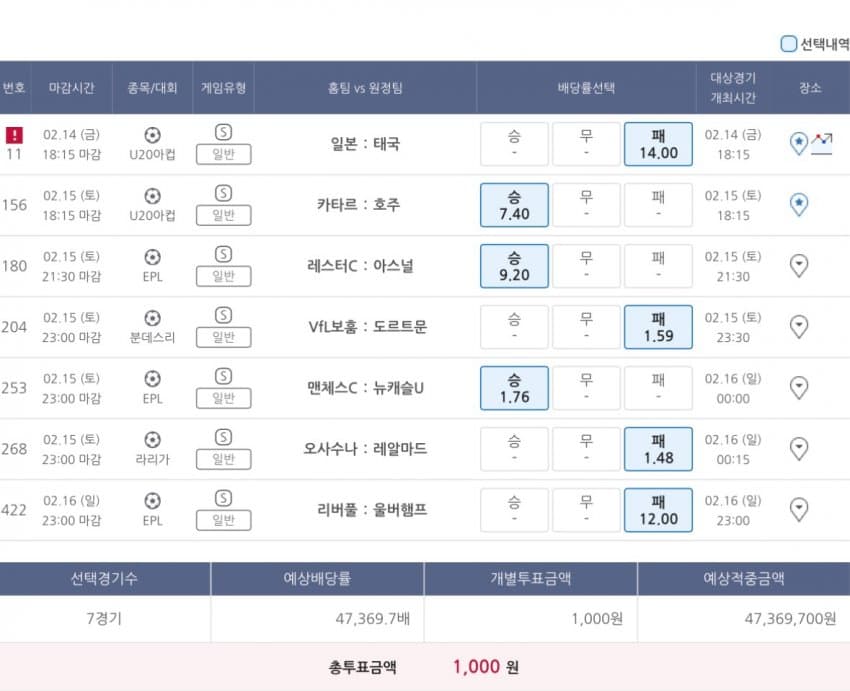Click the venue pin for 카타르 vs 호주
Image resolution: width=850 pixels, height=691 pixels.
tap(799, 204)
